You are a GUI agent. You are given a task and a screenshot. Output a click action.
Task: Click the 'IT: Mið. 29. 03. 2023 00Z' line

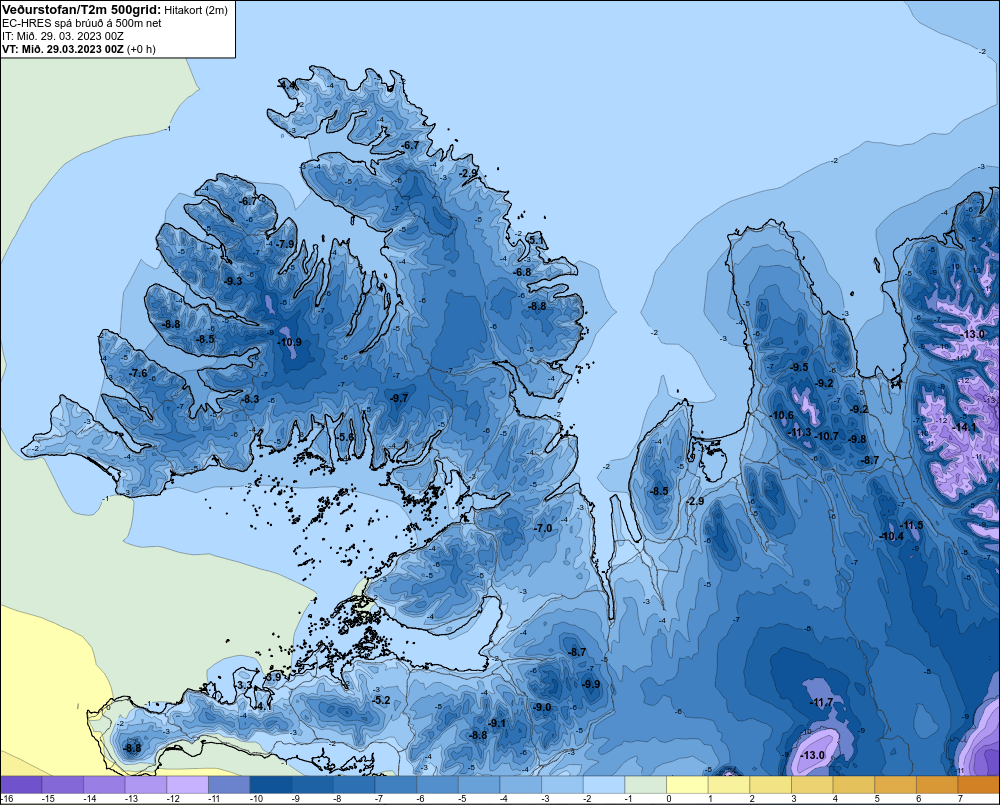62,36
